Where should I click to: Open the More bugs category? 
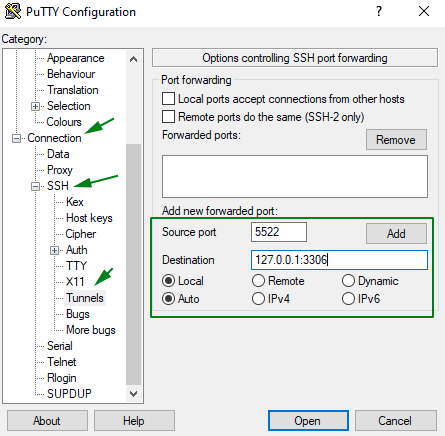tap(91, 330)
